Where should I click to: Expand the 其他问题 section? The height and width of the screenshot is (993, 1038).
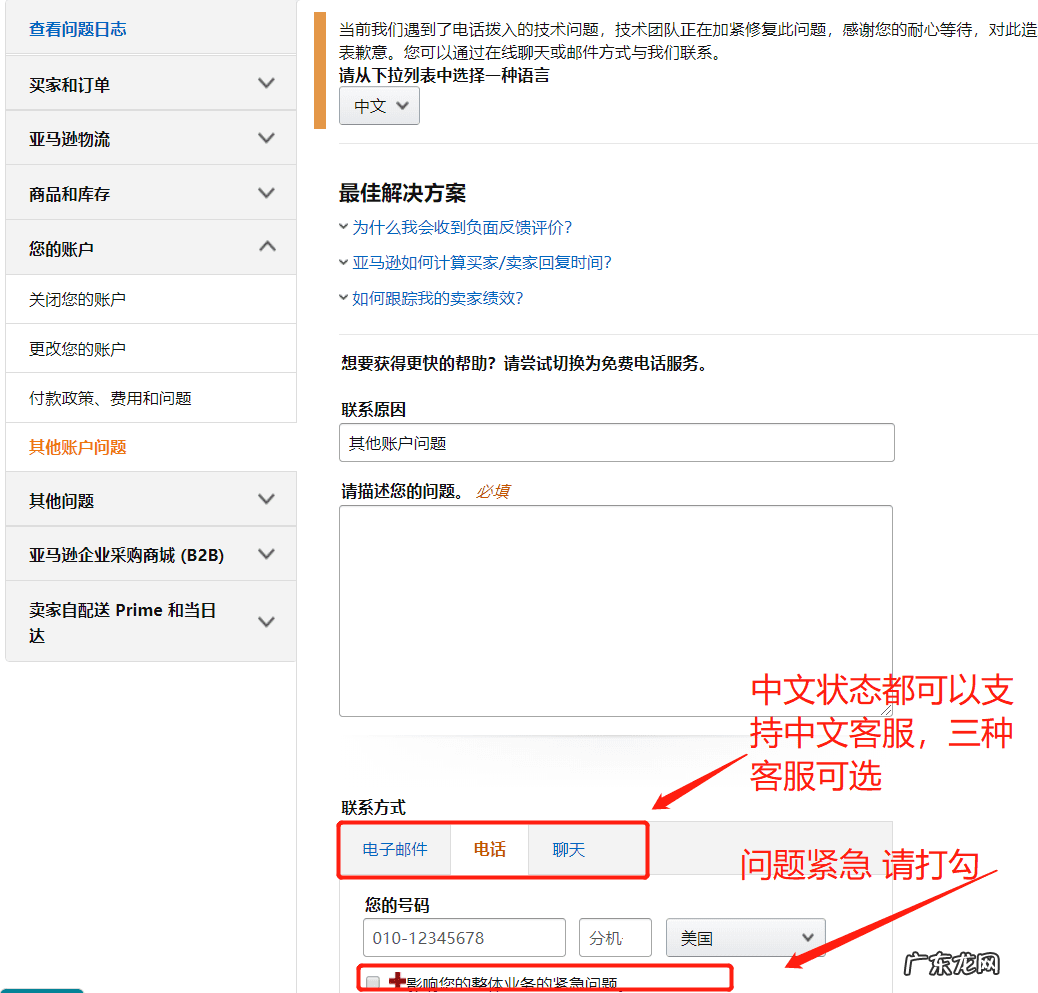click(x=150, y=499)
